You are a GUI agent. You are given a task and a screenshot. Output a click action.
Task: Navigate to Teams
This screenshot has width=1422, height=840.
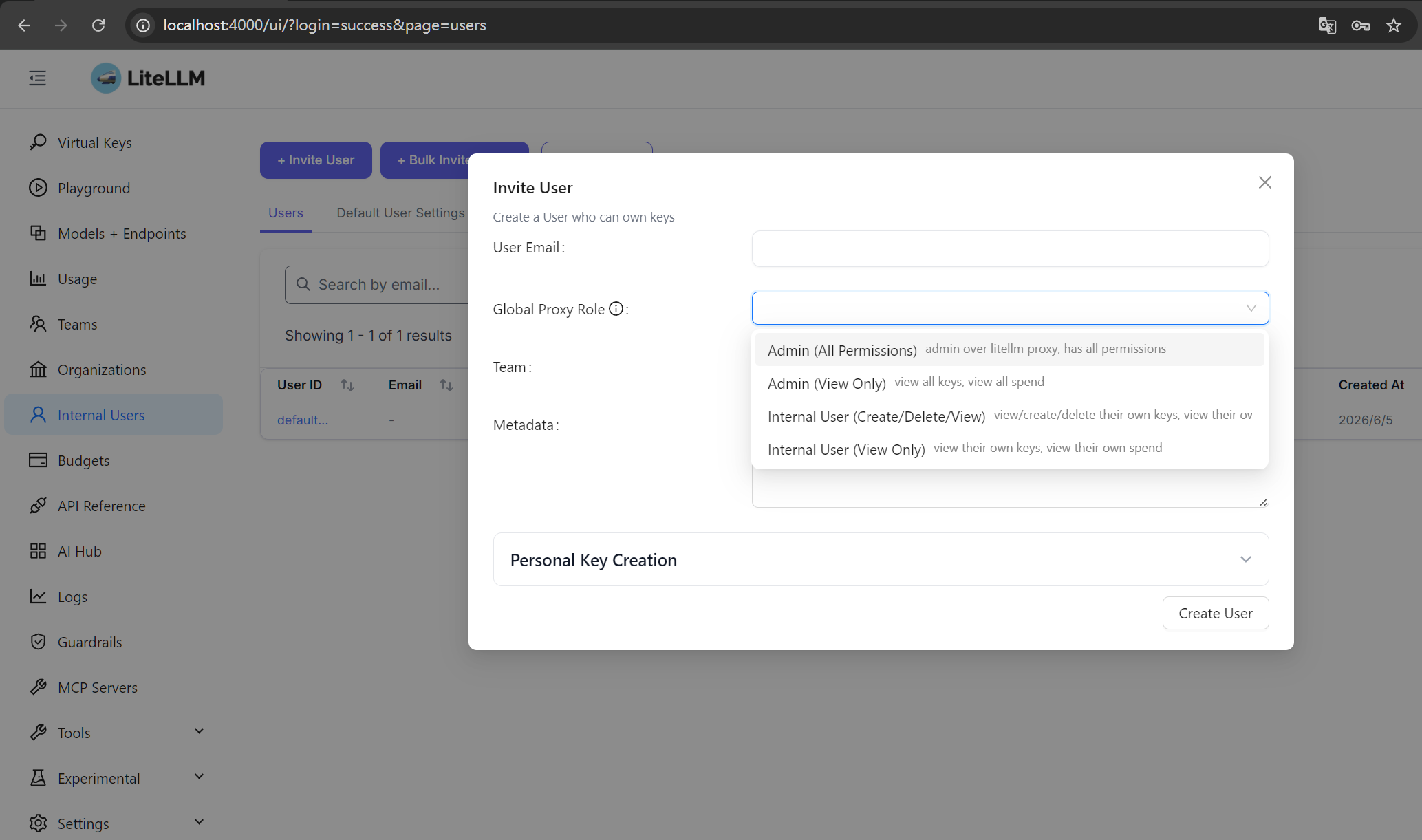coord(77,324)
